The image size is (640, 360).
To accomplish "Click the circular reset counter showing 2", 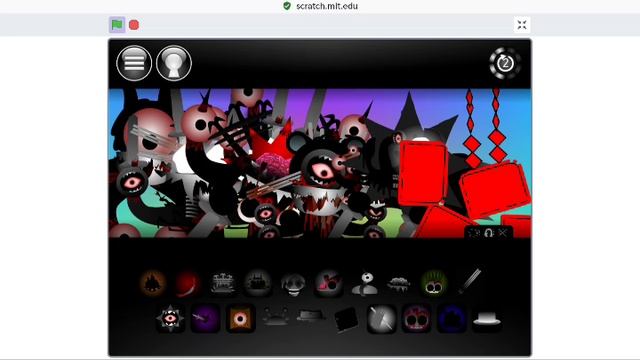I will point(505,63).
